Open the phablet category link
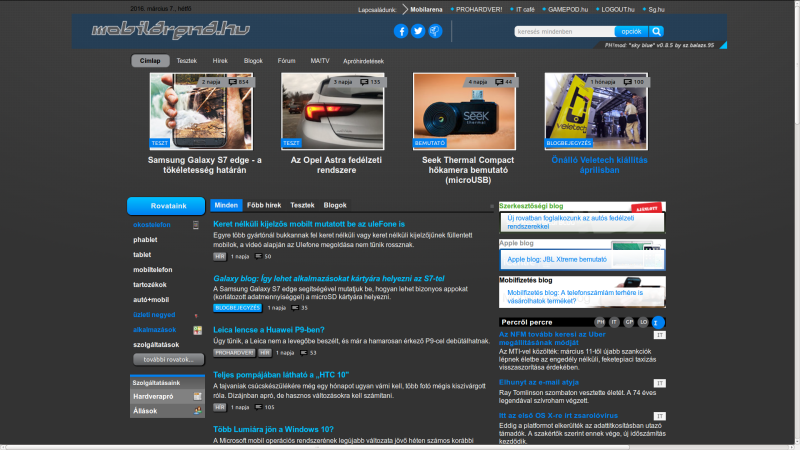The image size is (800, 450). [x=145, y=240]
